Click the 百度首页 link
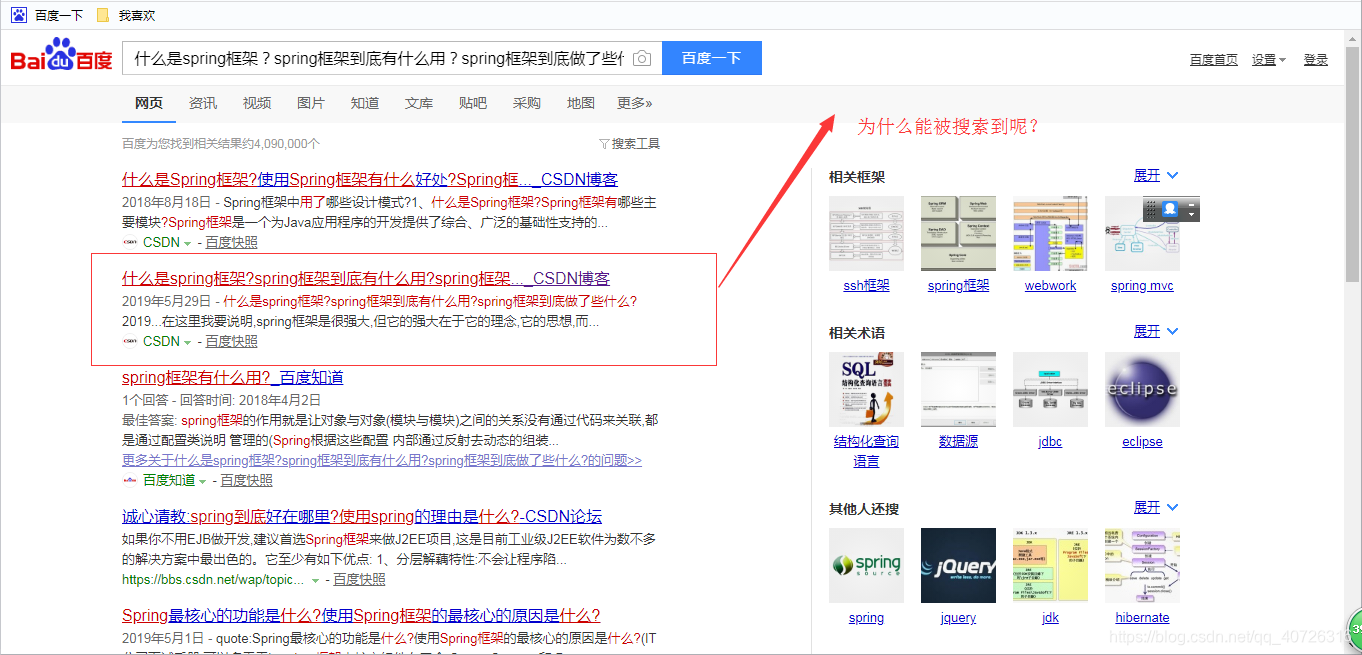1362x655 pixels. click(x=1214, y=60)
